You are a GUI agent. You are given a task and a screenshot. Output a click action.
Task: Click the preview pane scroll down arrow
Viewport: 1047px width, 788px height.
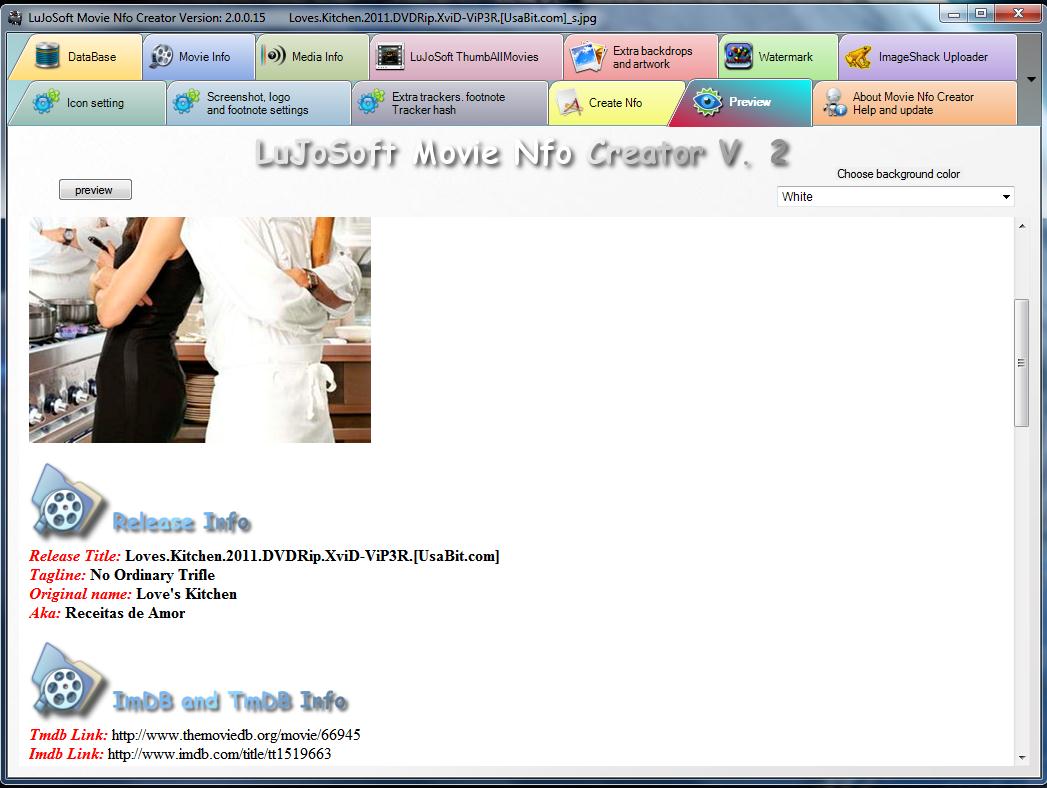[x=1022, y=758]
